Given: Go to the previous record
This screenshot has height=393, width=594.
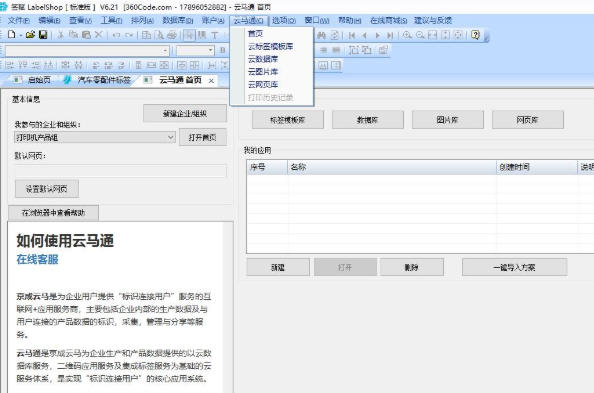Looking at the screenshot, I should point(364,35).
